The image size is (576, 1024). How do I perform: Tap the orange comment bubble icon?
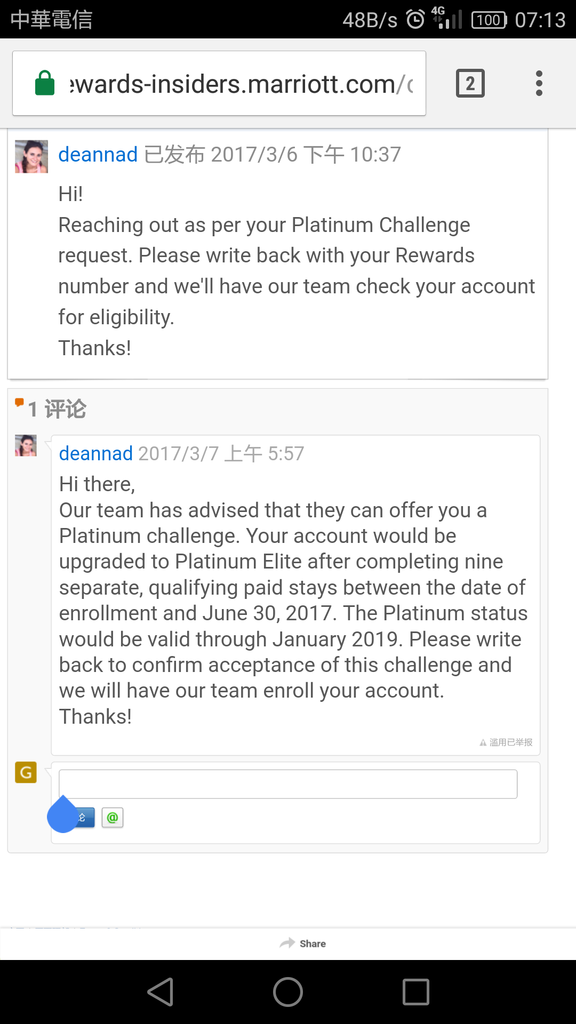(x=20, y=403)
